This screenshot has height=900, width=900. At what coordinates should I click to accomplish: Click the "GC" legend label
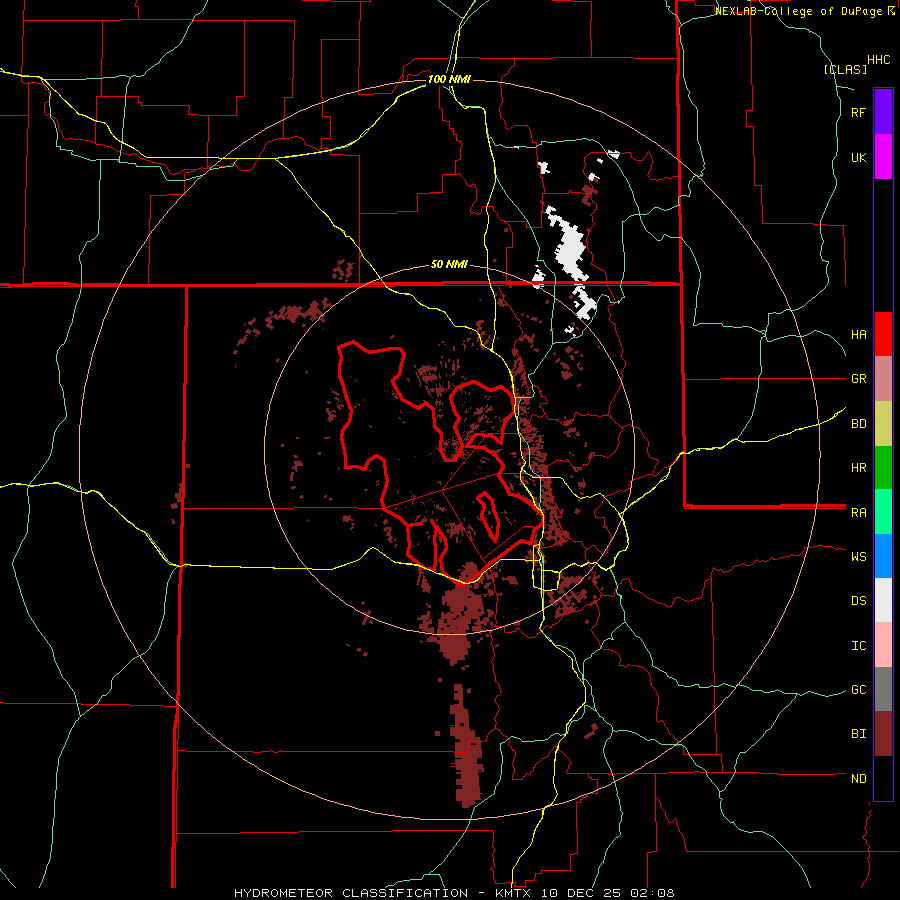pyautogui.click(x=858, y=690)
